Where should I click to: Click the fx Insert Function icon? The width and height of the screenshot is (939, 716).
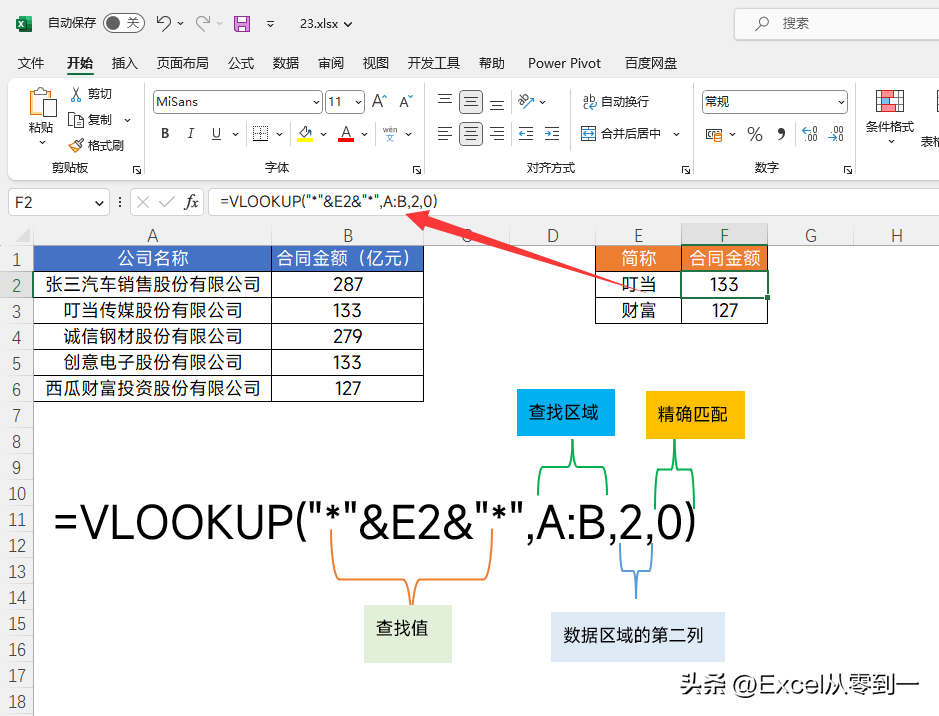(191, 202)
